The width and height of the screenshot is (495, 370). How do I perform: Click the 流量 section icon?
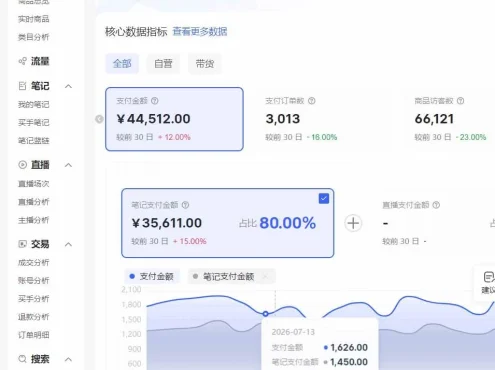pos(22,61)
